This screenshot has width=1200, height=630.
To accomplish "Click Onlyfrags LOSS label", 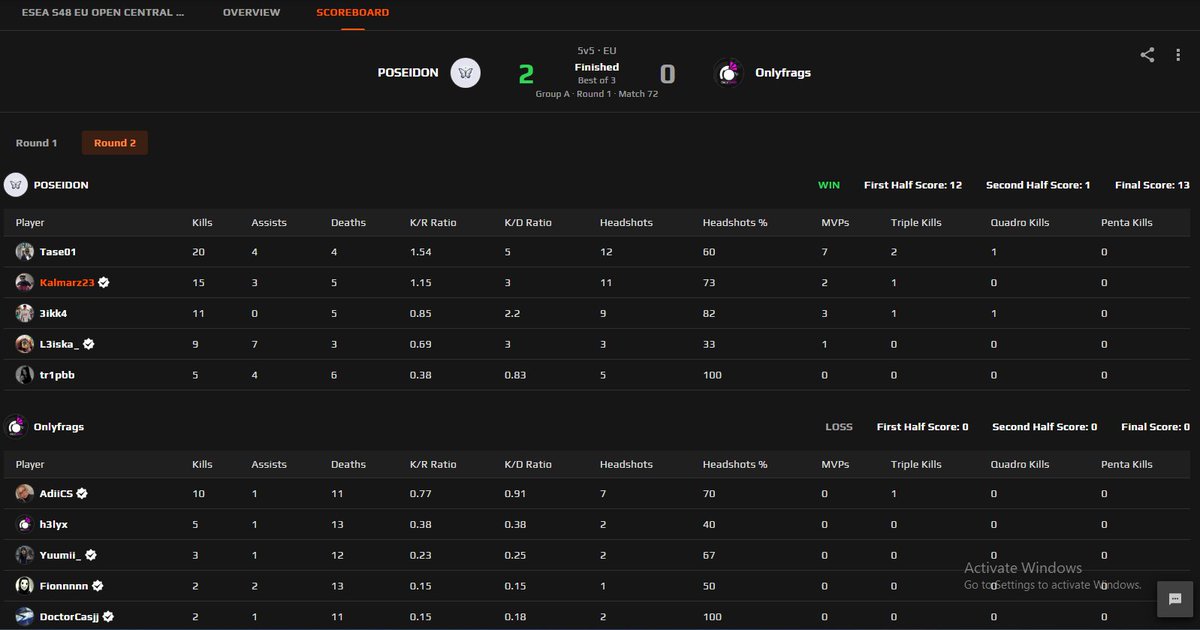I will pos(839,427).
